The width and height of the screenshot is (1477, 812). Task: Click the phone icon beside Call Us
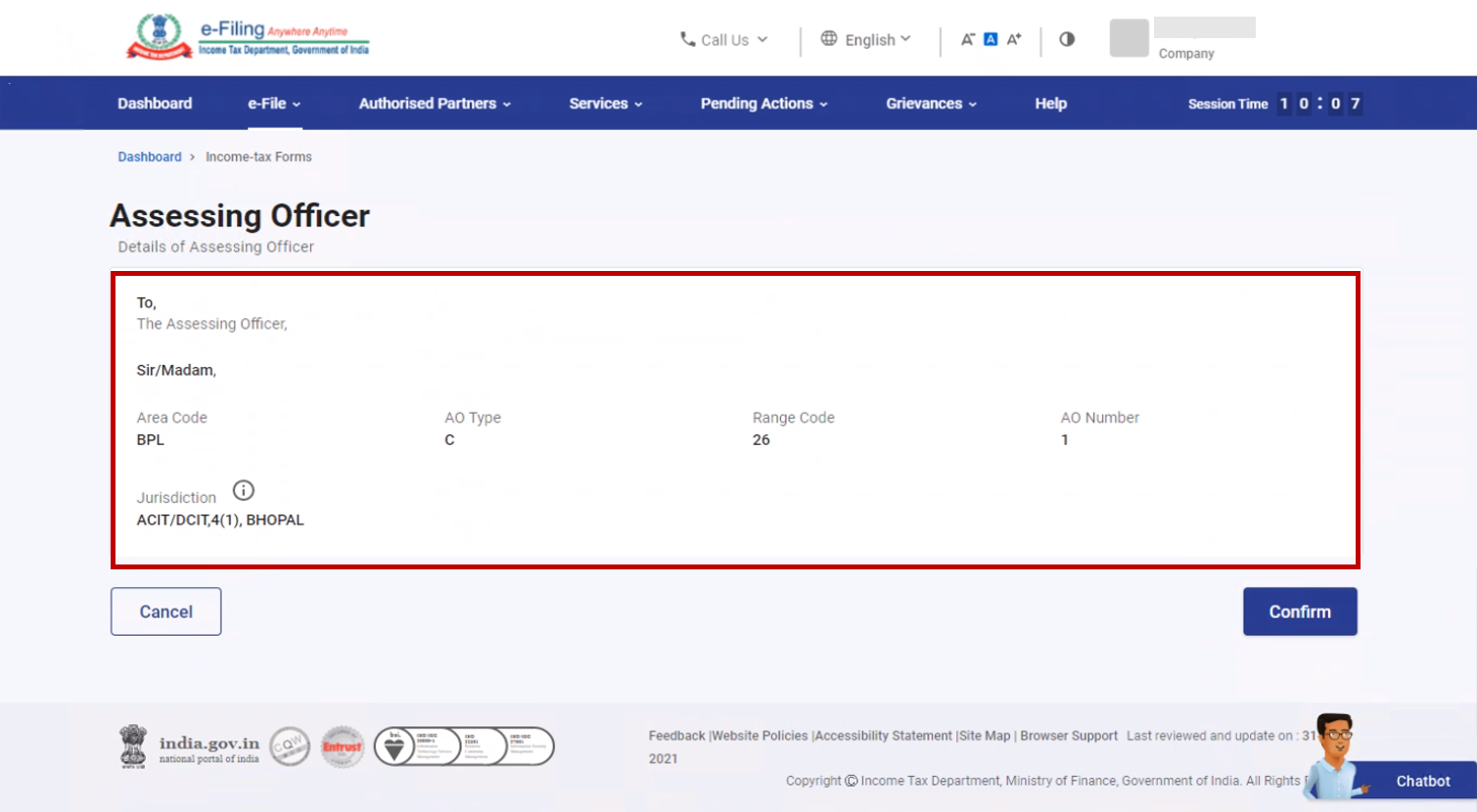[x=686, y=39]
